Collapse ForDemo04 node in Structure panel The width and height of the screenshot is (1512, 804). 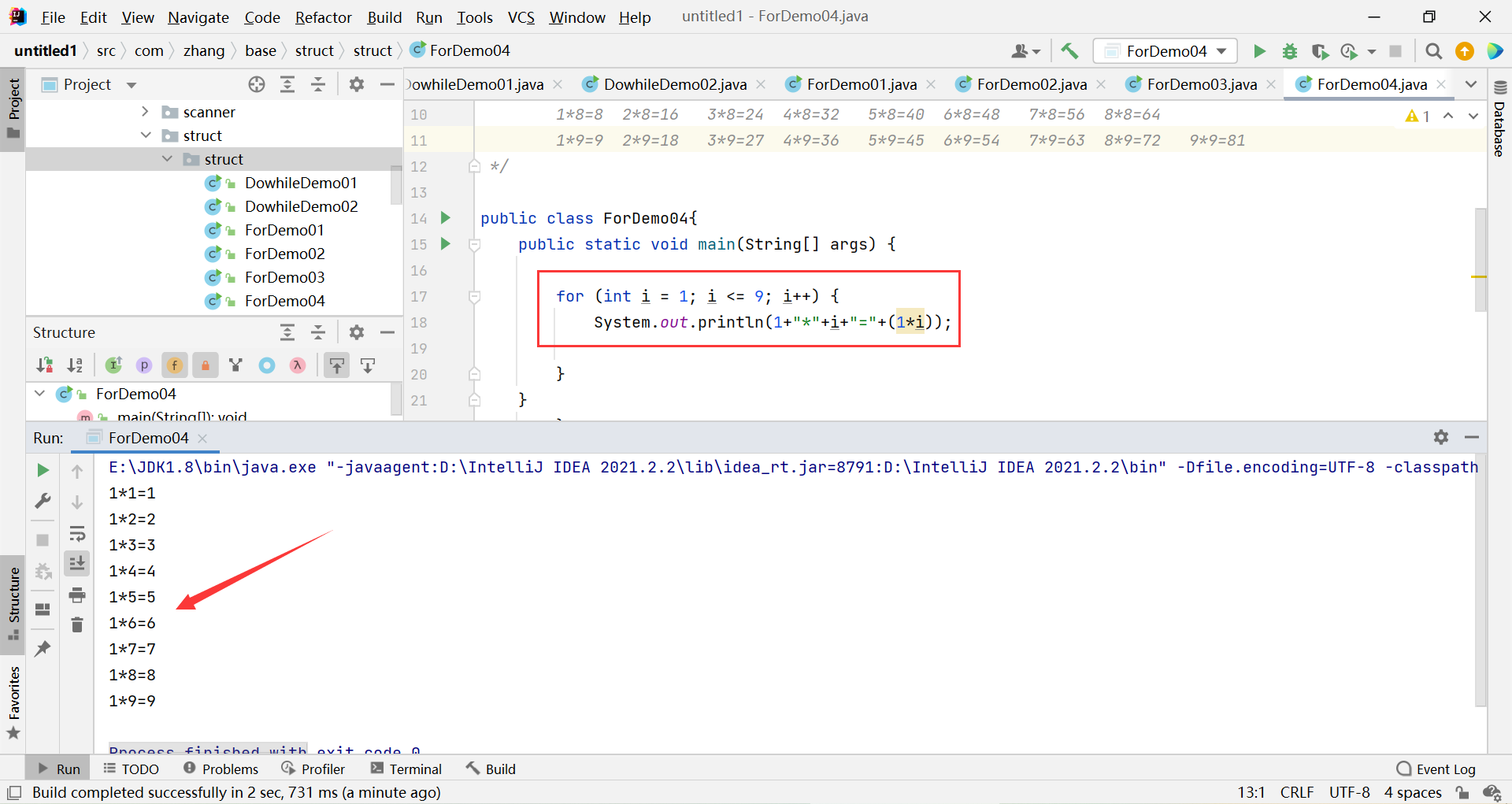click(39, 394)
